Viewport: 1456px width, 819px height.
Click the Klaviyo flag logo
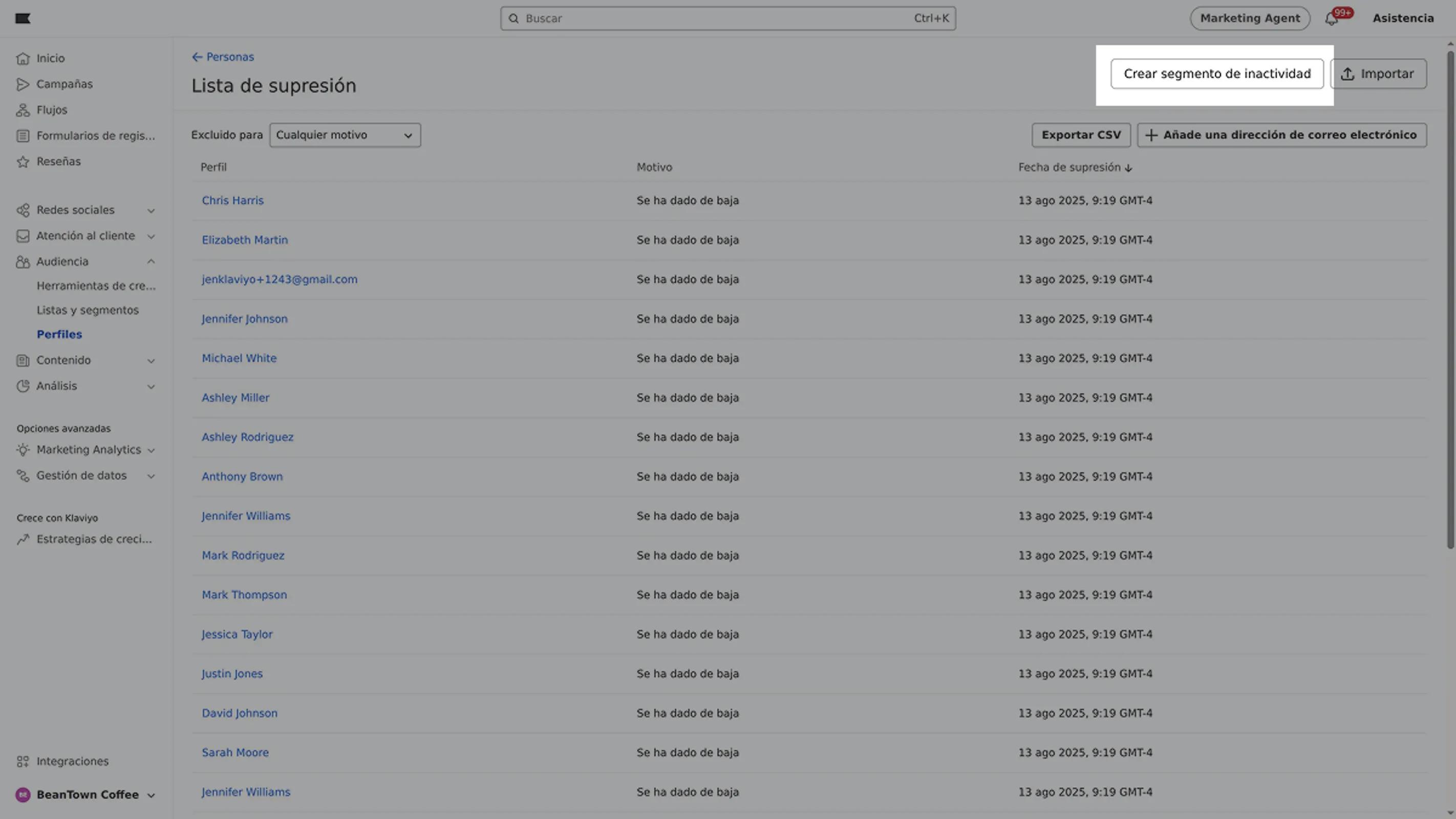tap(23, 18)
